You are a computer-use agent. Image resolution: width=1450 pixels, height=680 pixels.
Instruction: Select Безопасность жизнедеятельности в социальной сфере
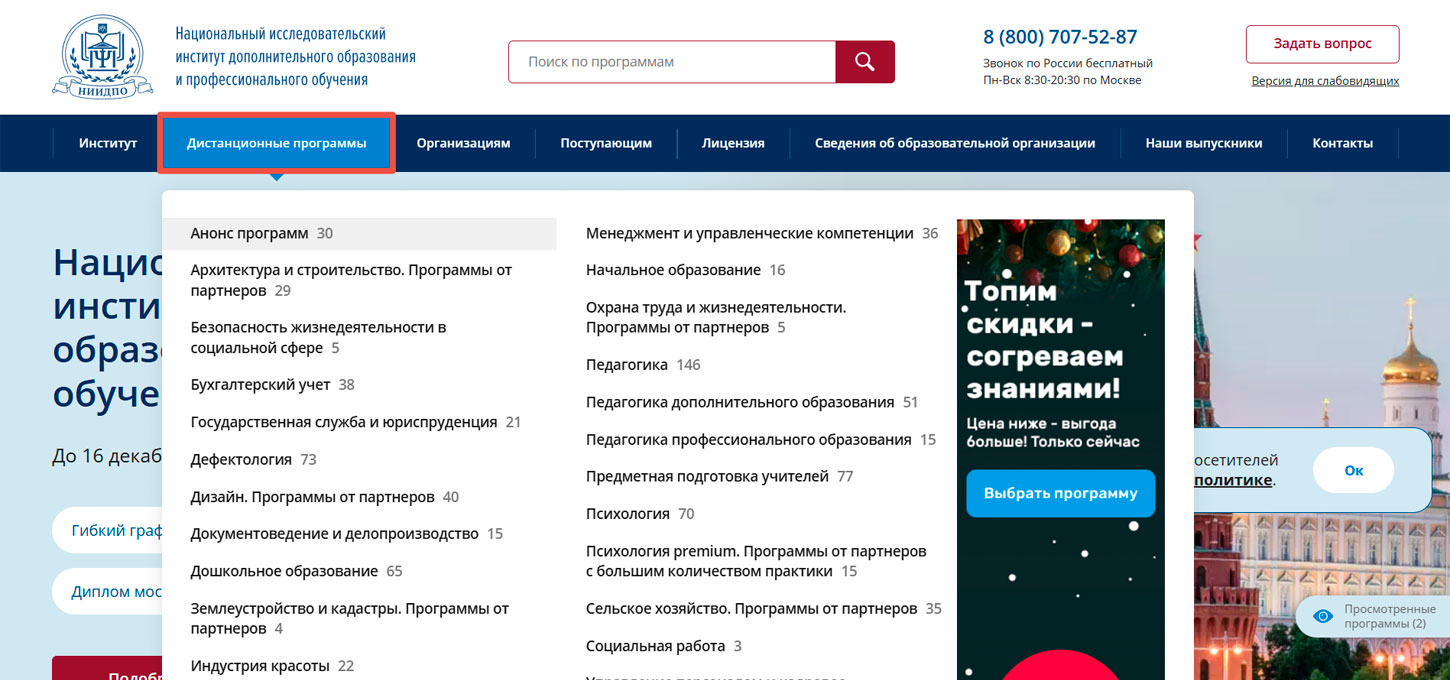coord(318,337)
